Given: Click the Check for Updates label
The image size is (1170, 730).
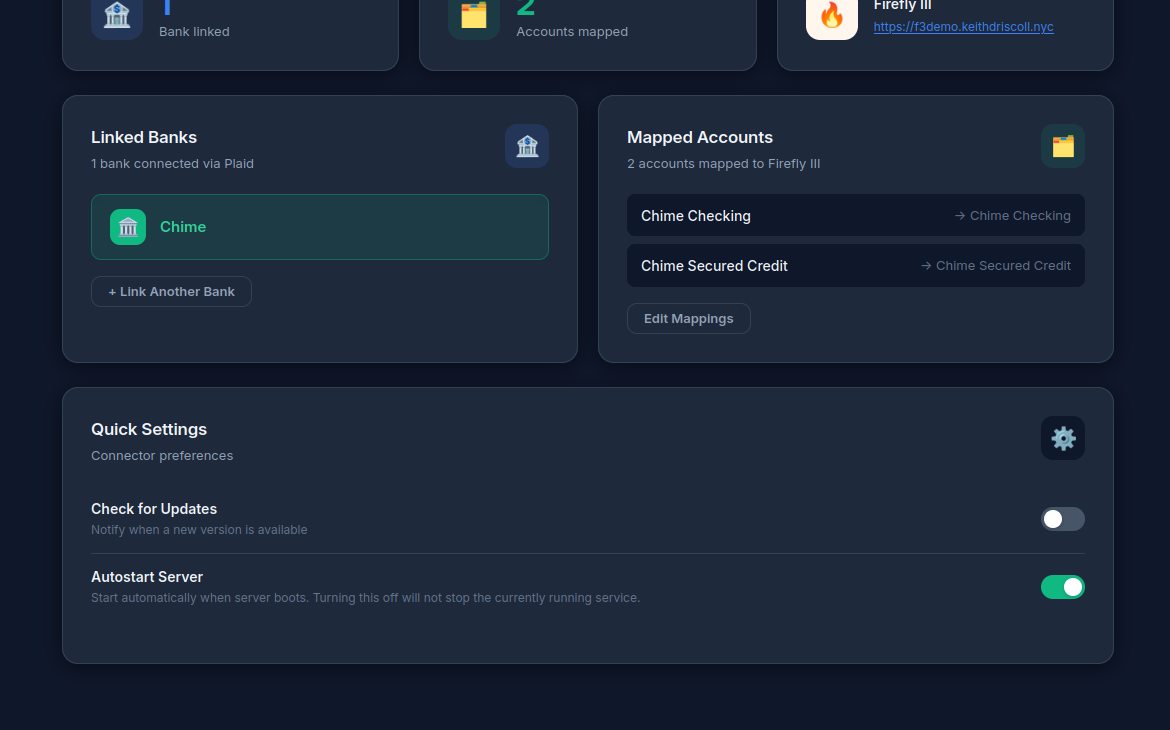Looking at the screenshot, I should [x=154, y=509].
